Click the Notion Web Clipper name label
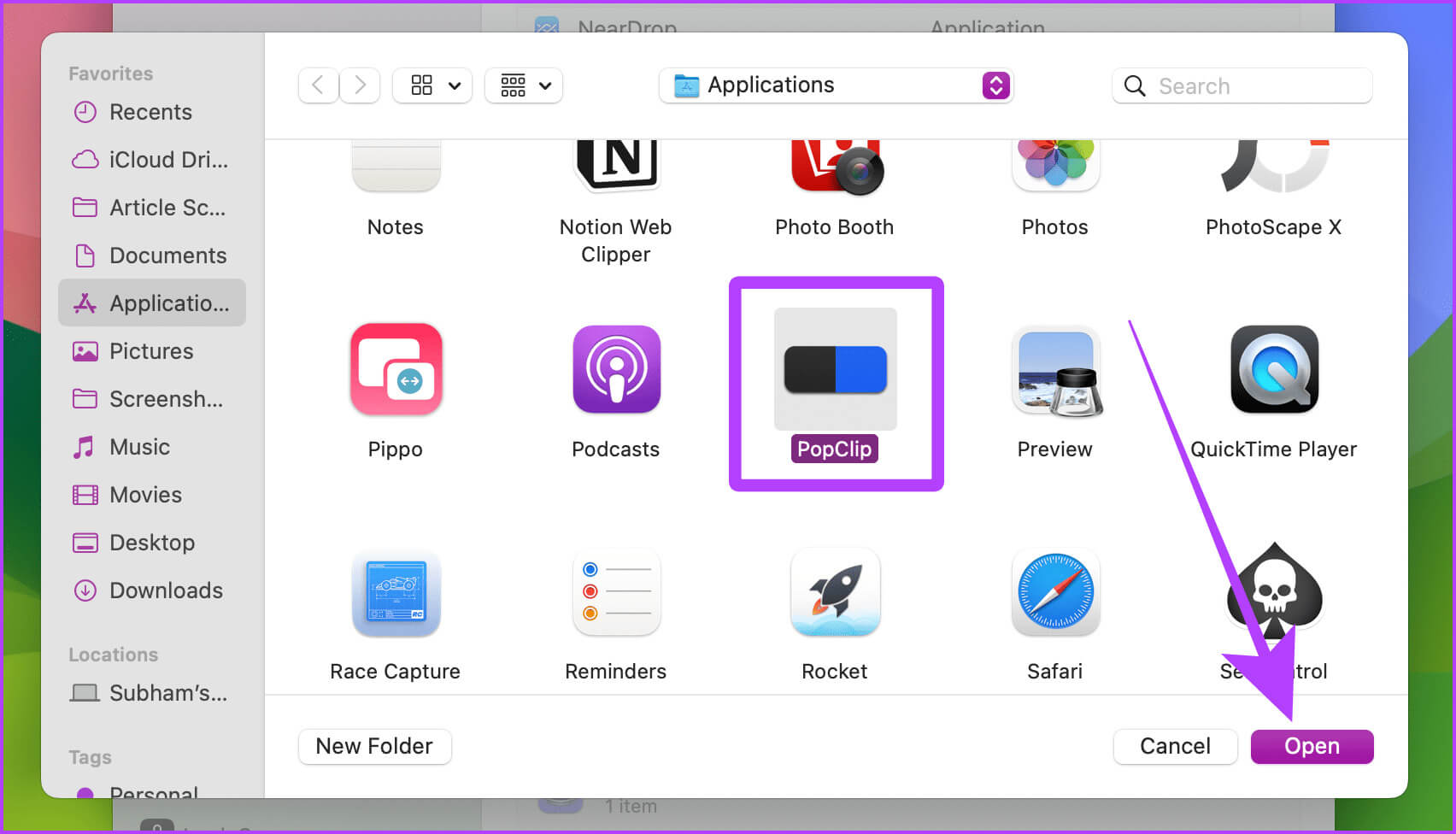Screen dimensions: 1456x834 [616, 241]
